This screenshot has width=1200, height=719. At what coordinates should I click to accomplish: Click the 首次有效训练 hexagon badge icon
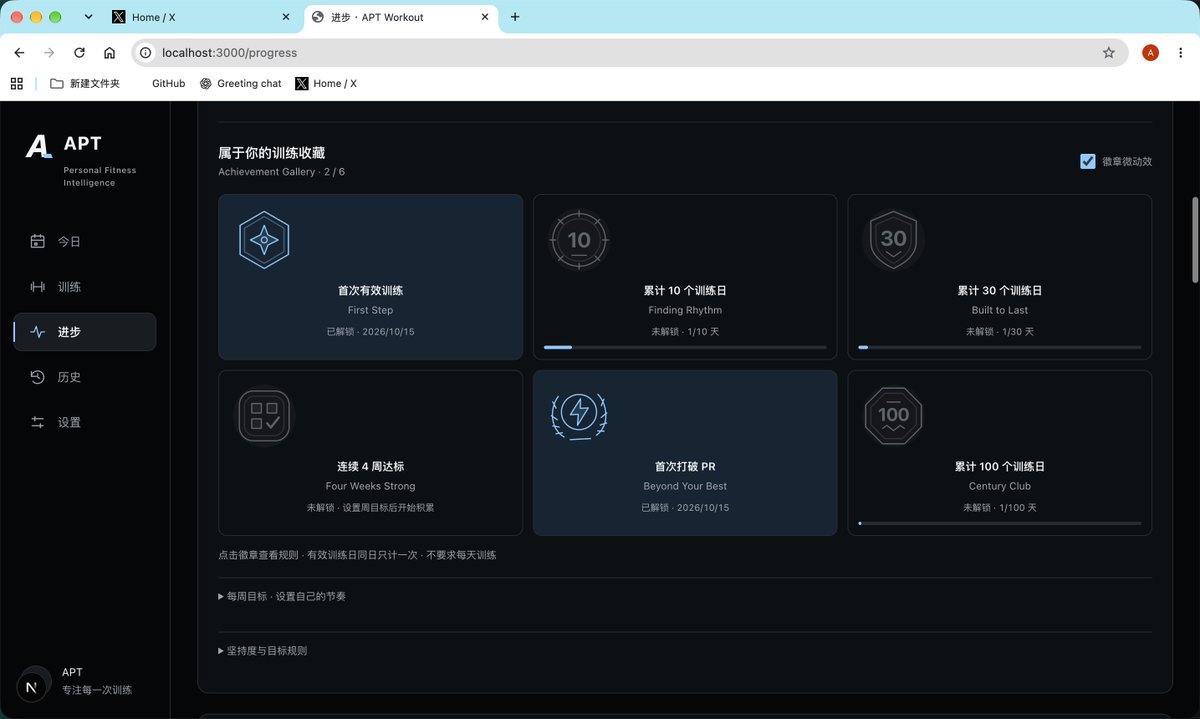click(264, 240)
